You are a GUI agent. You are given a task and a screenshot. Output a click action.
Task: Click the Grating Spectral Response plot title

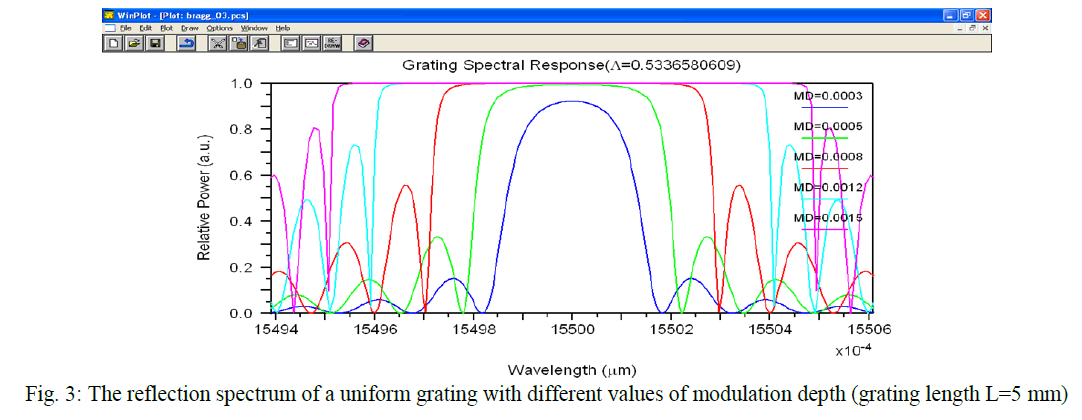pos(572,65)
